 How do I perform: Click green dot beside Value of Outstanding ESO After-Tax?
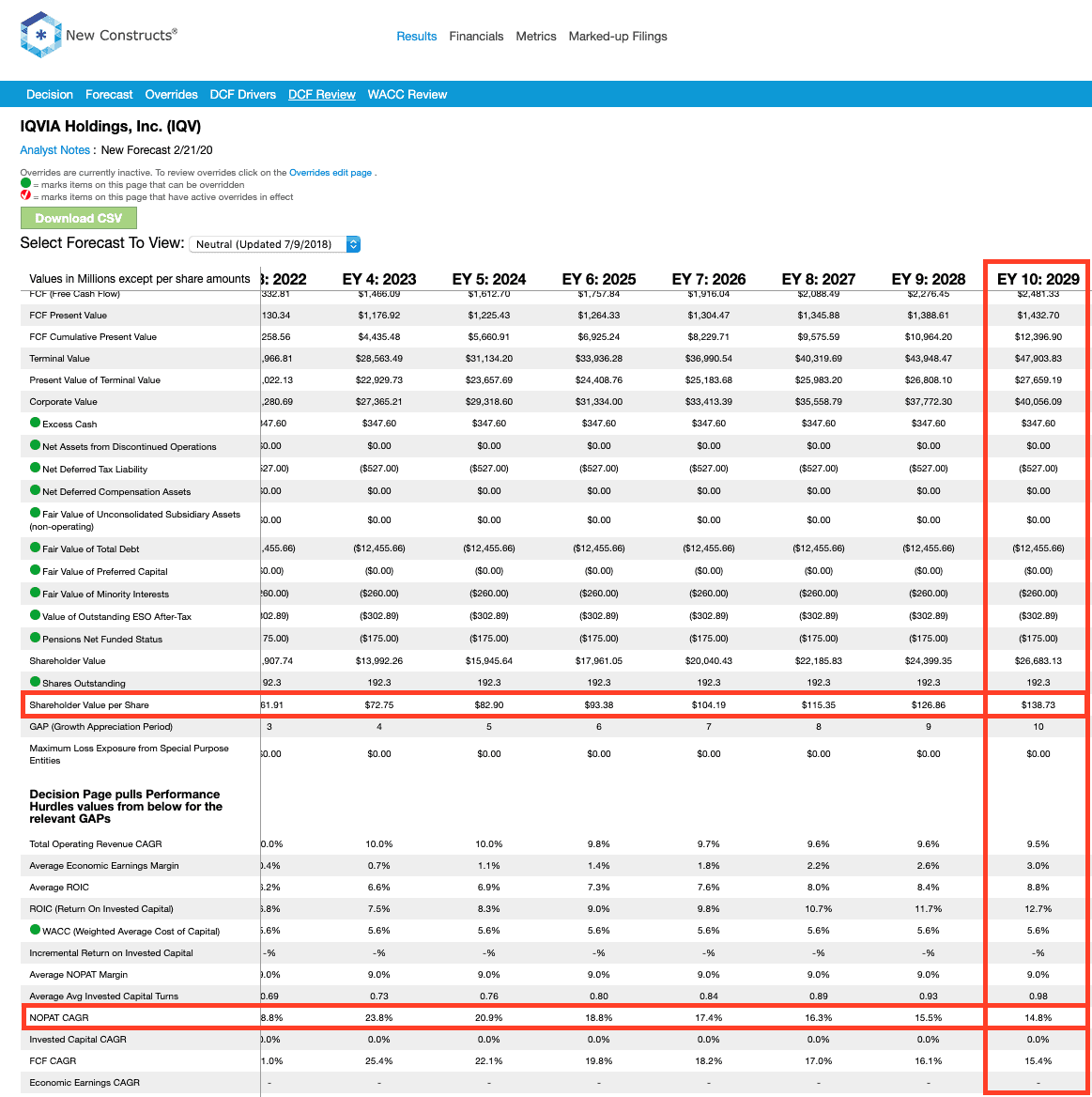[35, 615]
